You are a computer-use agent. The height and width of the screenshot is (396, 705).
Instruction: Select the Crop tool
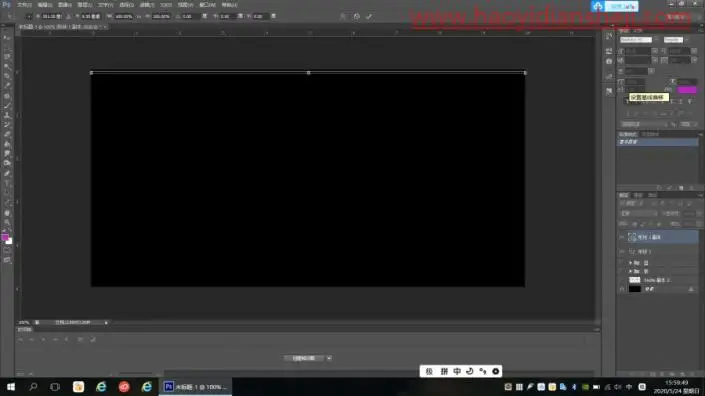coord(7,76)
